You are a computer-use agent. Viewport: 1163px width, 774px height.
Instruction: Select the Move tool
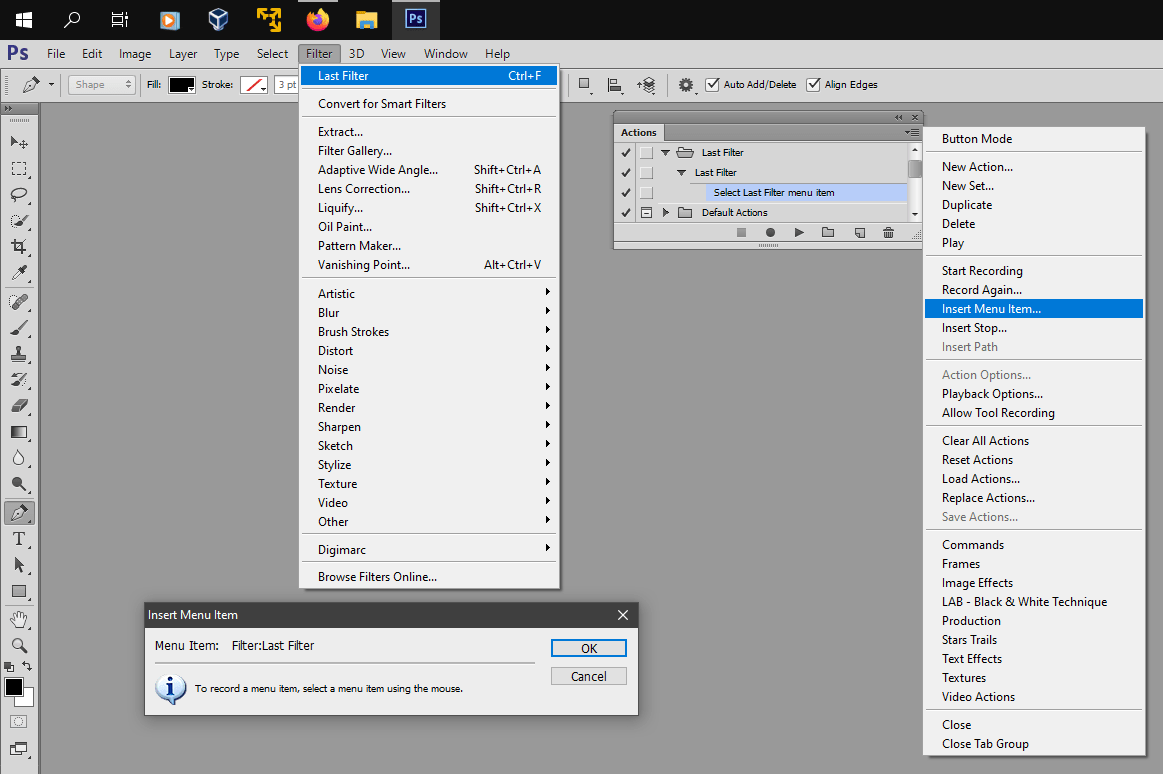(x=19, y=142)
